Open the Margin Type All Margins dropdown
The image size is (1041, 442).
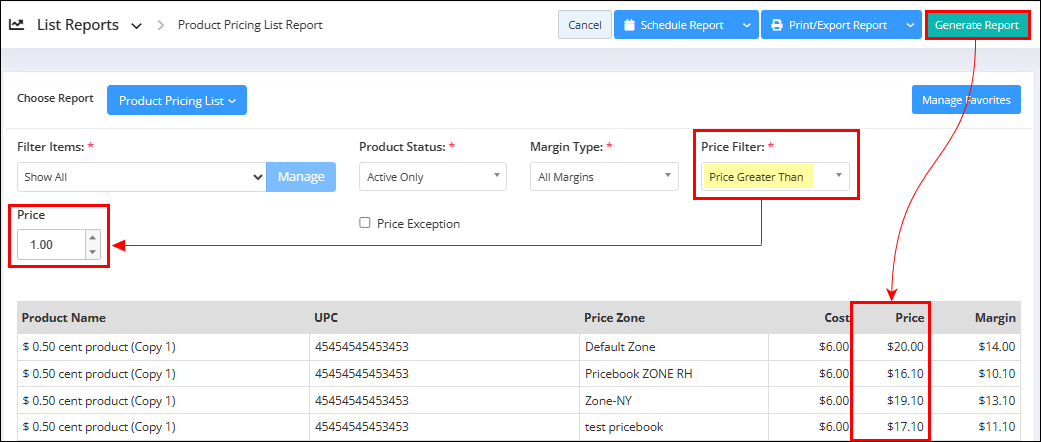tap(604, 177)
